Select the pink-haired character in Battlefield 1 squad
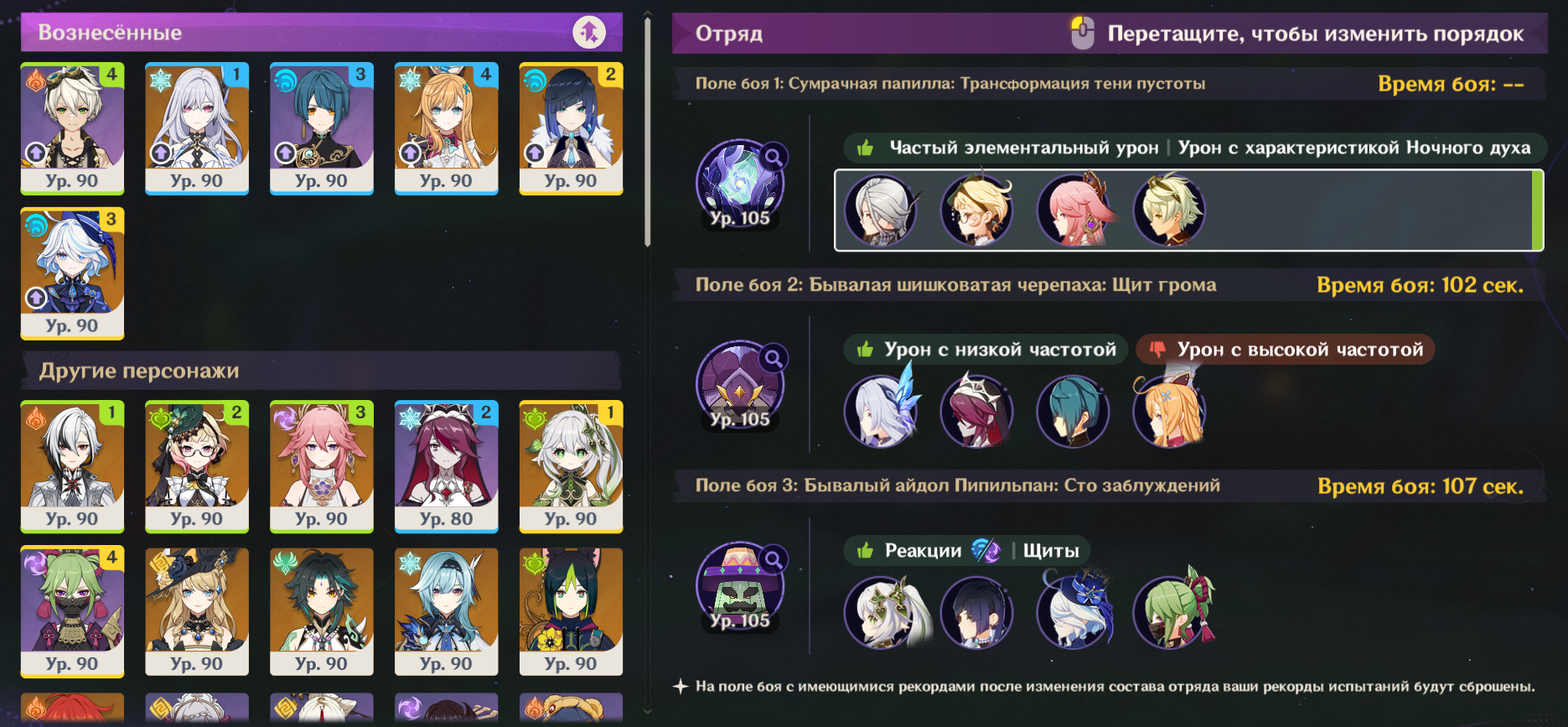This screenshot has height=727, width=1568. [1074, 210]
